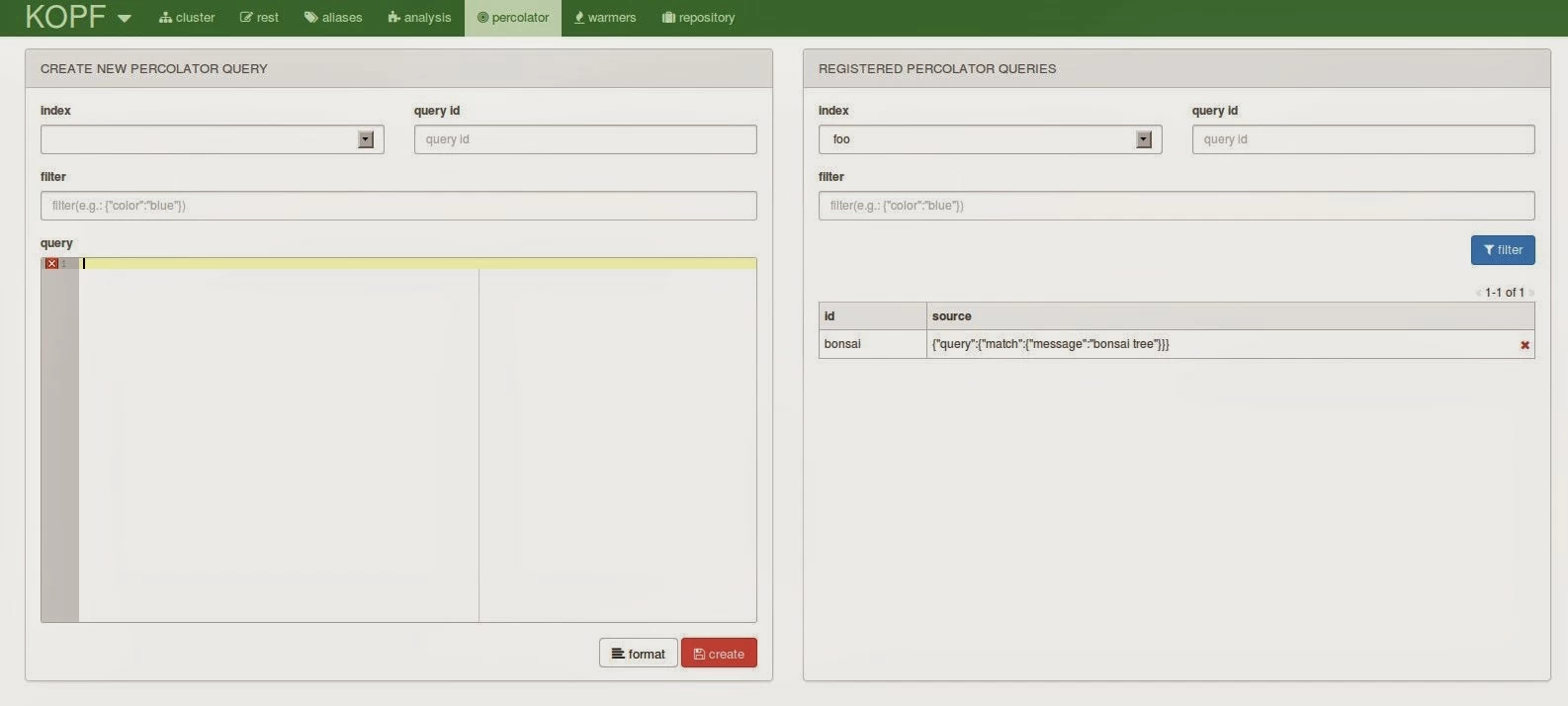Open the rest tab
The width and height of the screenshot is (1568, 706).
259,18
